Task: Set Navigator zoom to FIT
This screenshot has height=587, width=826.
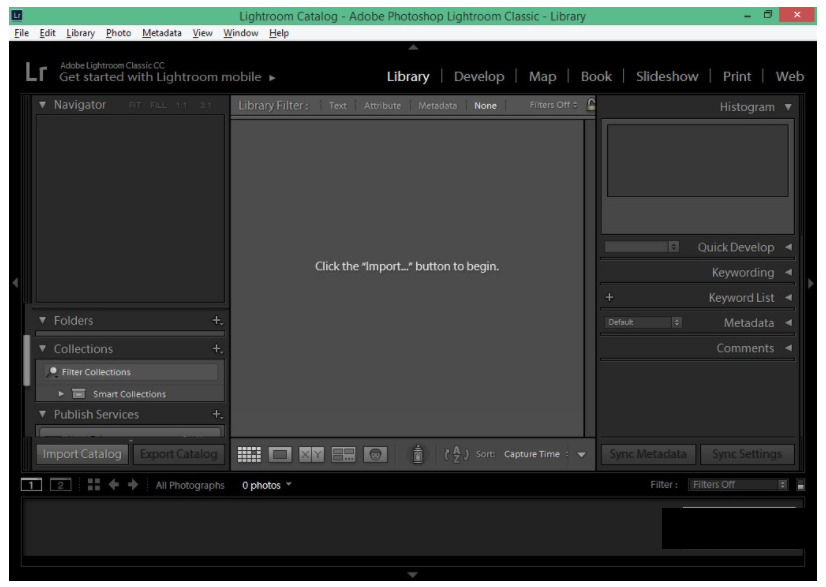Action: [x=135, y=105]
